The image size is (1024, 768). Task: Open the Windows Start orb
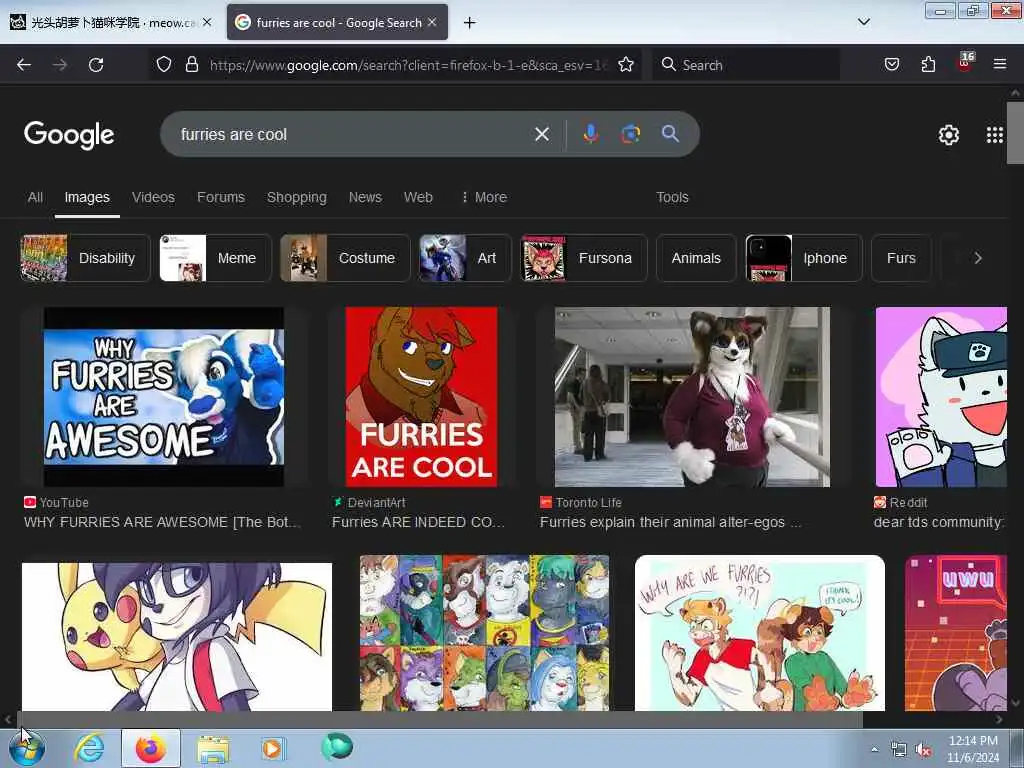[27, 749]
